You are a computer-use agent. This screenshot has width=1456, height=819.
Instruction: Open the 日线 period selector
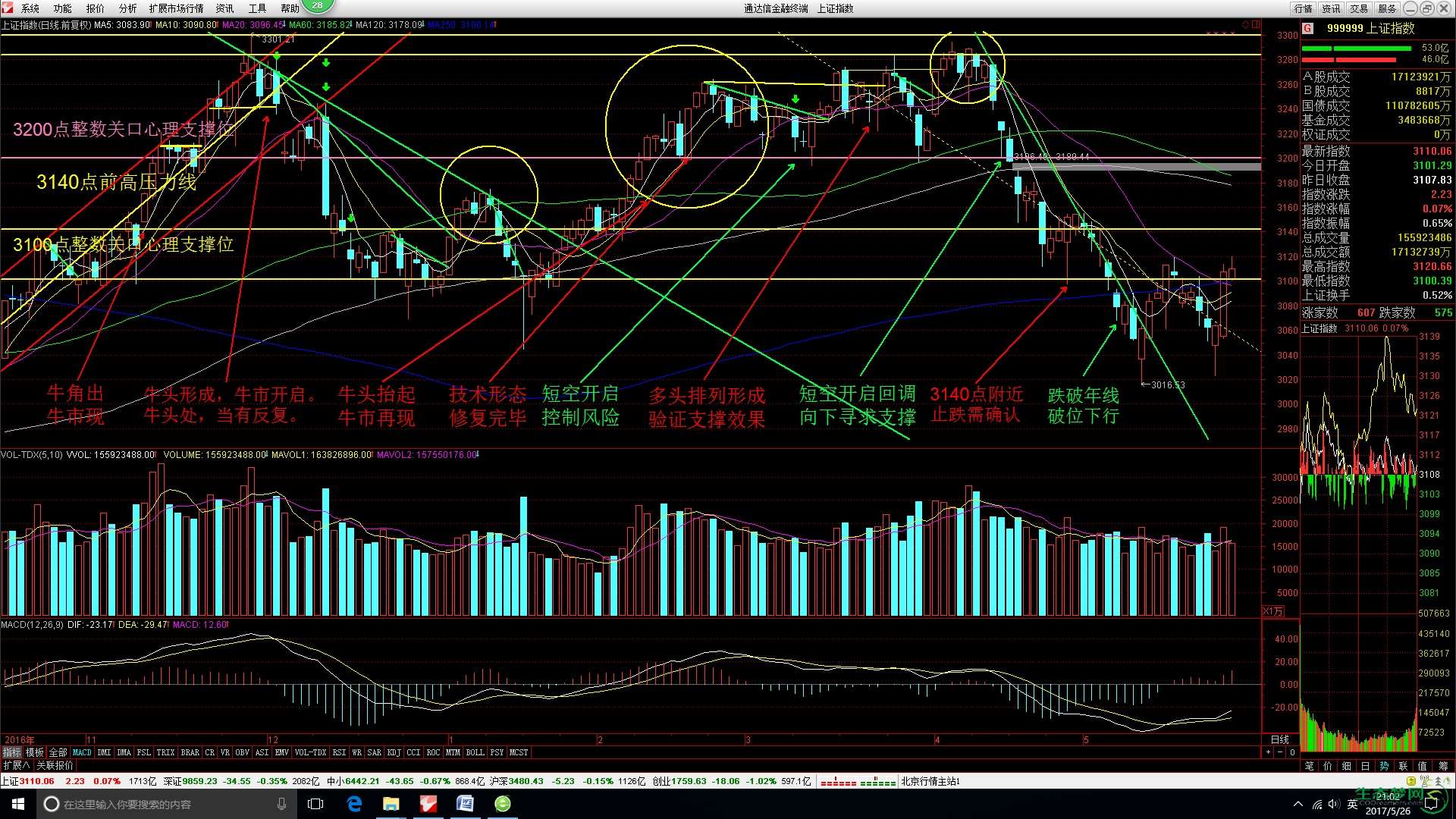click(1280, 739)
